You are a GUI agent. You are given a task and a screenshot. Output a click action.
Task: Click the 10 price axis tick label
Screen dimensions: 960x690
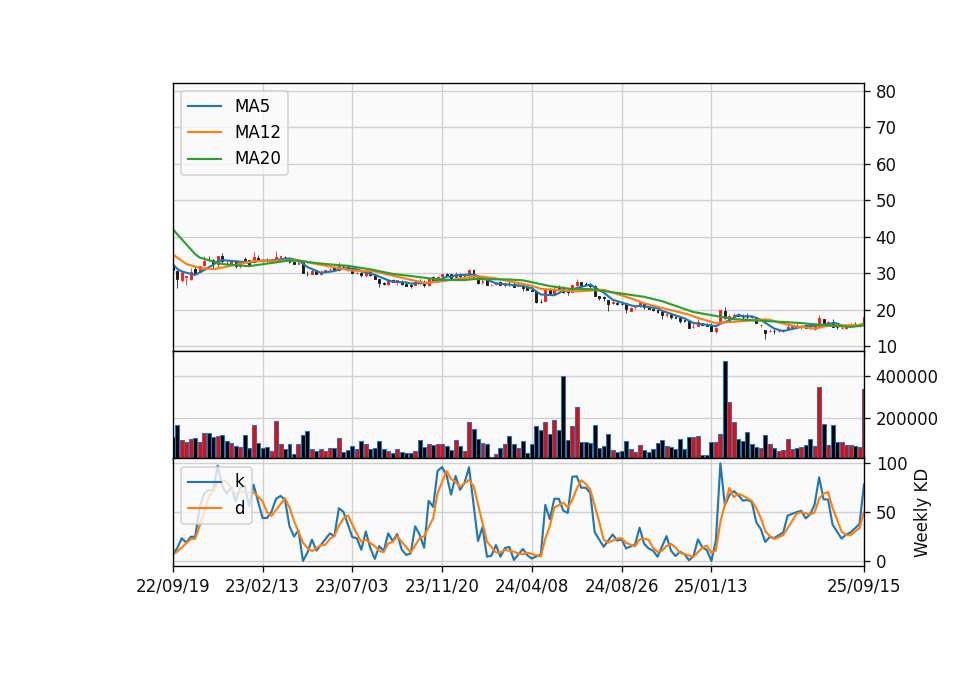tap(886, 347)
